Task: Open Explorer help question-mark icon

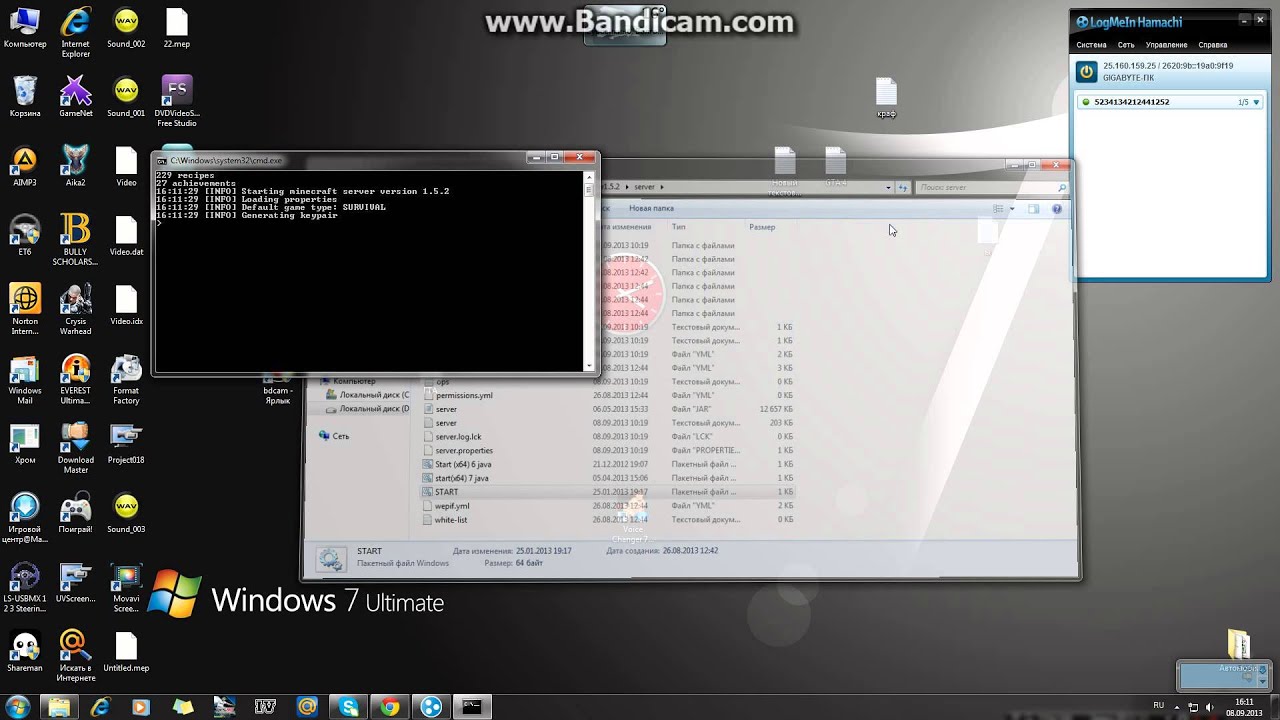Action: point(1057,209)
